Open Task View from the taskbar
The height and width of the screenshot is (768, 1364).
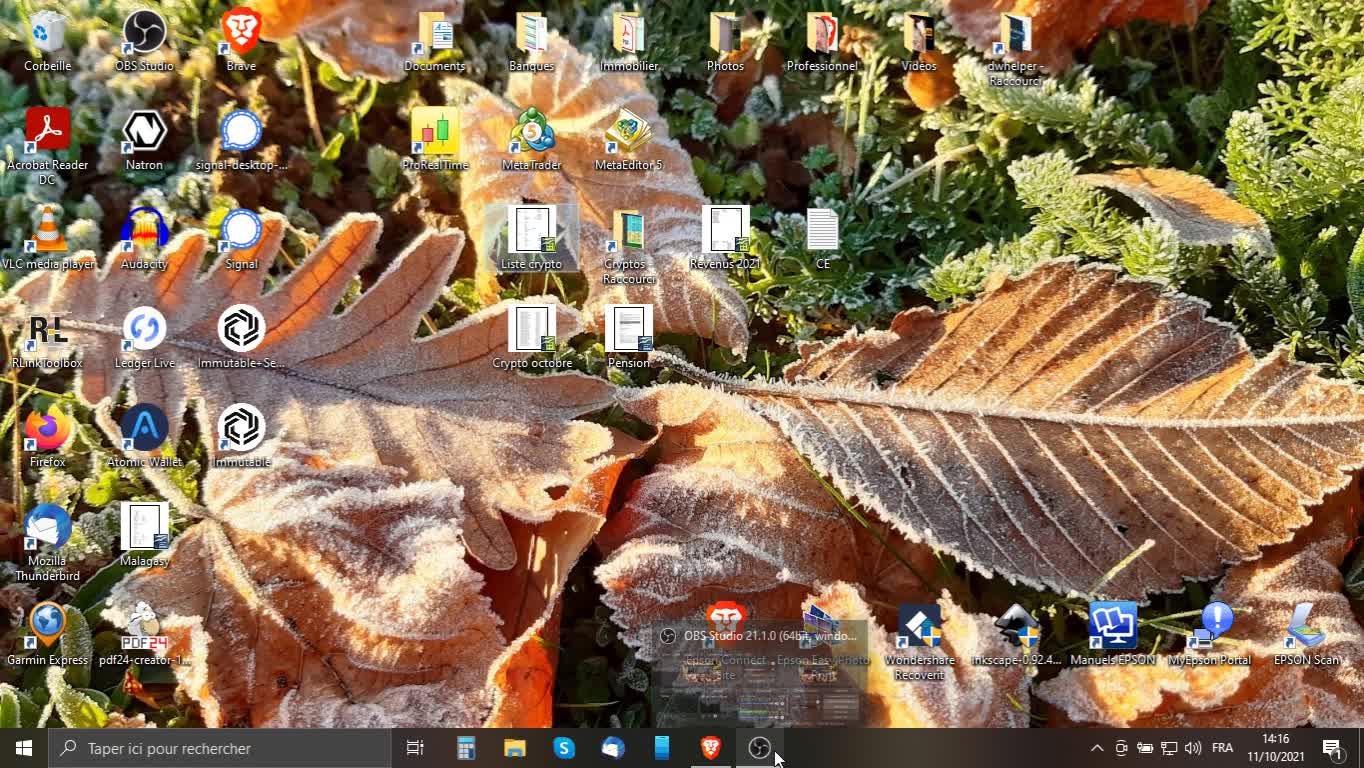click(415, 748)
